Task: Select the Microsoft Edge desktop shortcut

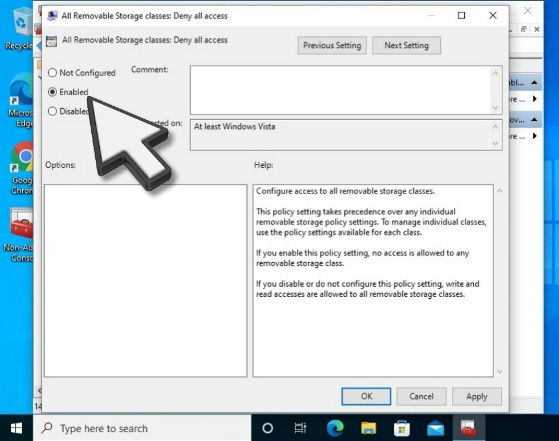Action: click(21, 101)
